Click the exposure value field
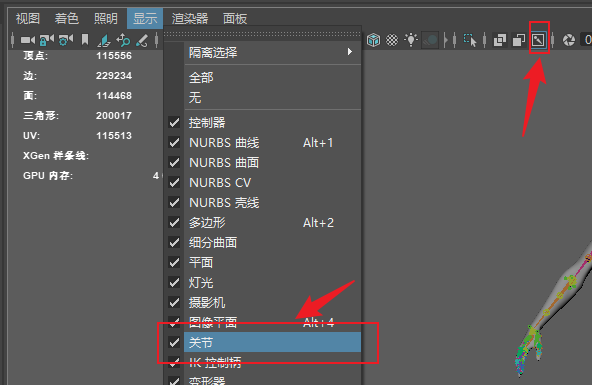This screenshot has height=385, width=592. [586, 40]
